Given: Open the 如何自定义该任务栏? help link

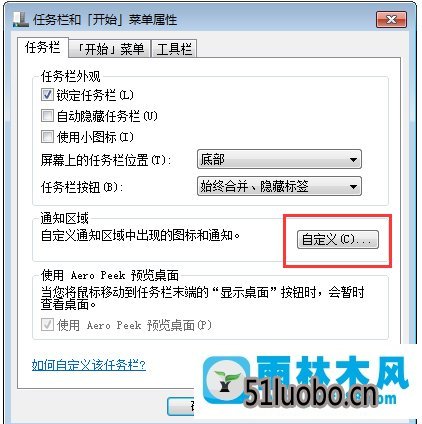Looking at the screenshot, I should 89,365.
